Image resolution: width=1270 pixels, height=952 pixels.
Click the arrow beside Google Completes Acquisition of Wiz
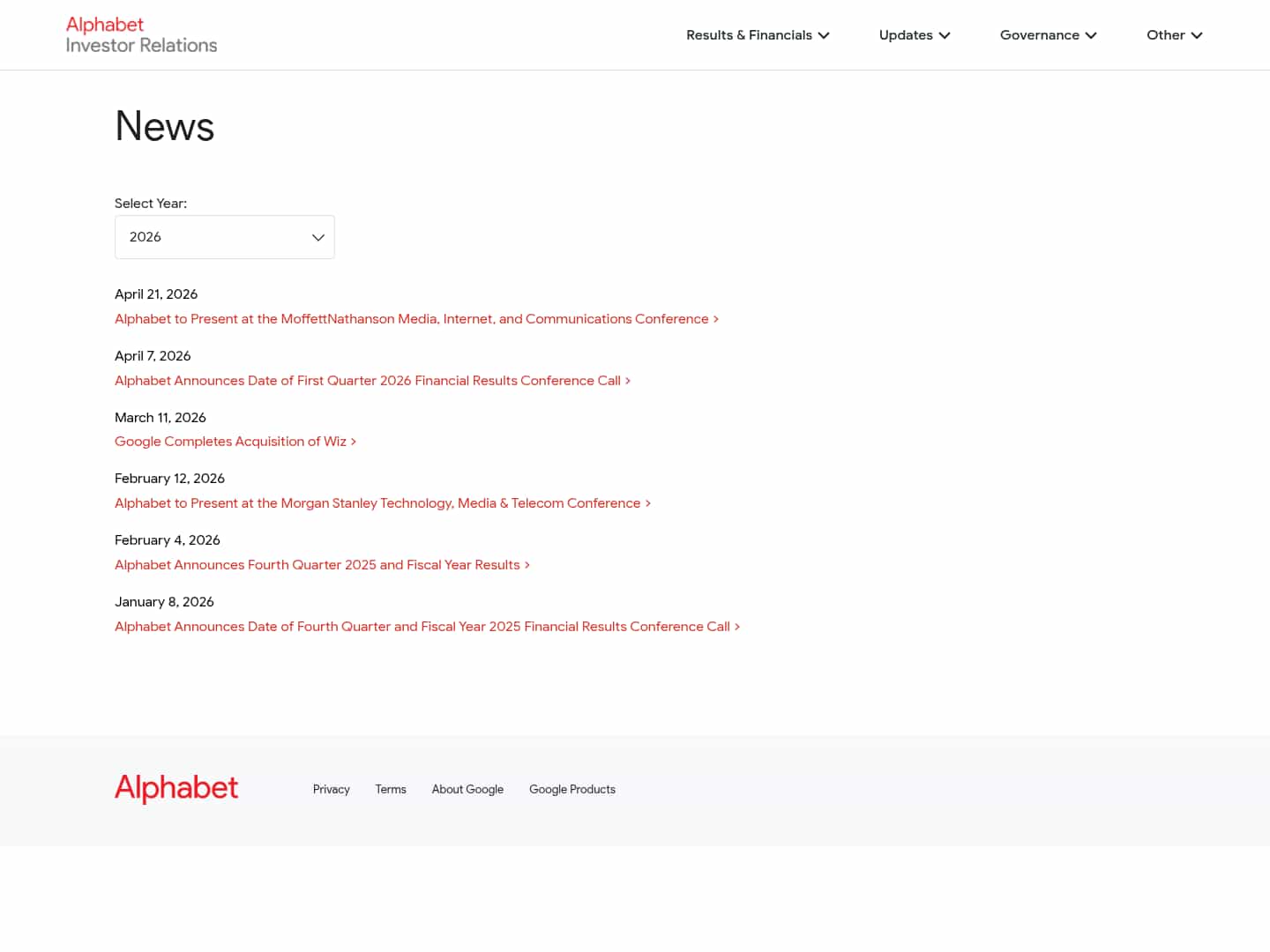coord(353,441)
